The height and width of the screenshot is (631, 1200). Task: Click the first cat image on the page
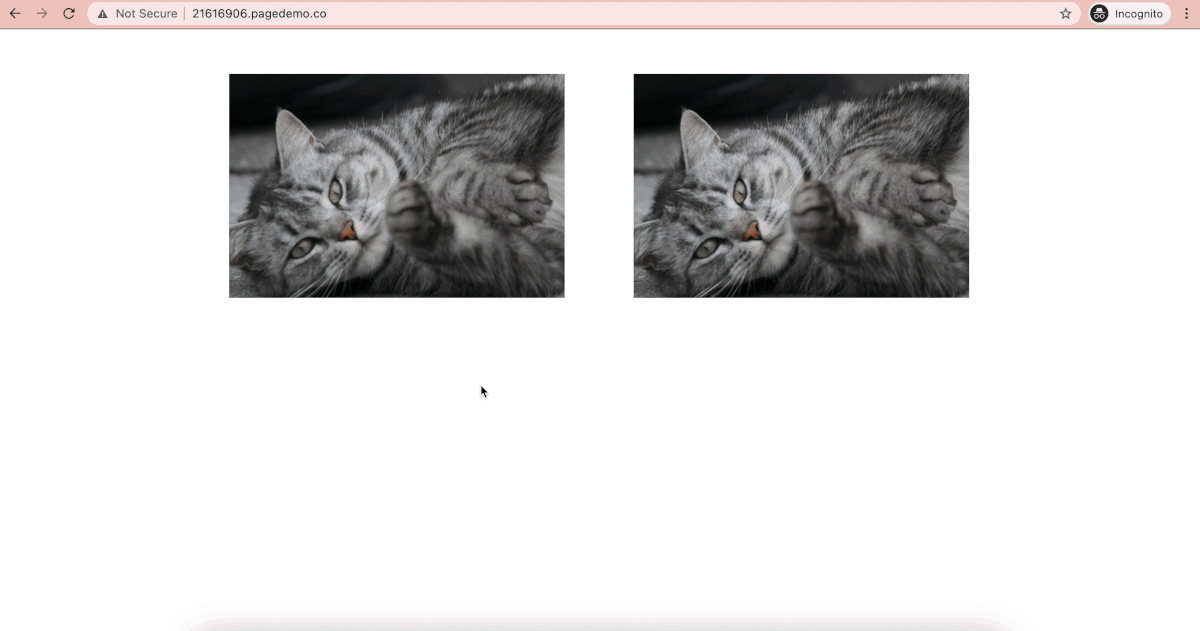(x=396, y=185)
